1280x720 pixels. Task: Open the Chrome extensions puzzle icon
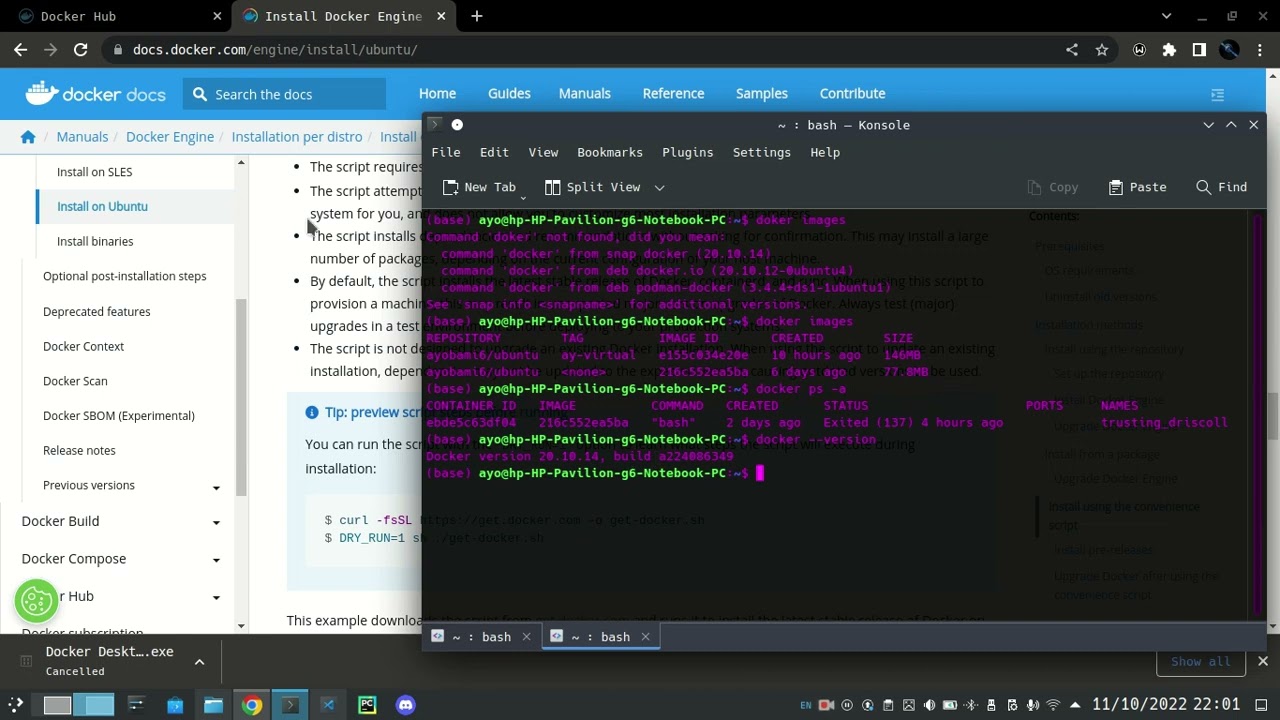(1169, 49)
